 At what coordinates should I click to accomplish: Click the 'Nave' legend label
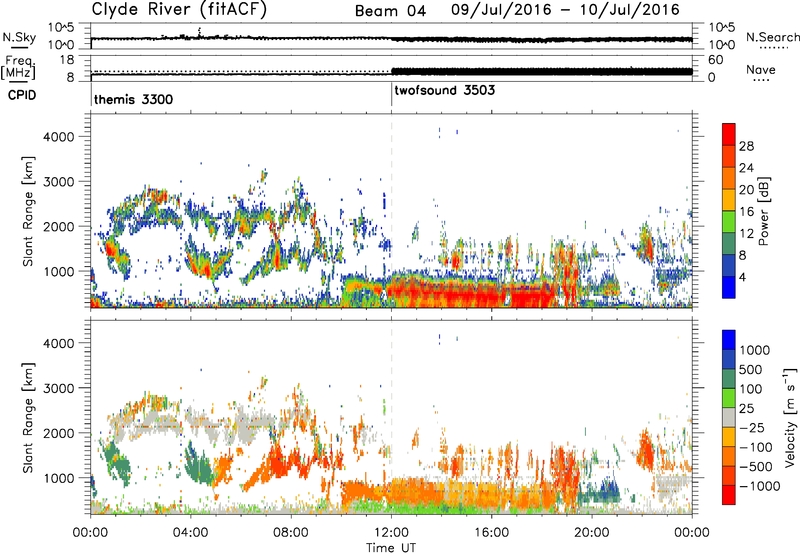point(761,69)
